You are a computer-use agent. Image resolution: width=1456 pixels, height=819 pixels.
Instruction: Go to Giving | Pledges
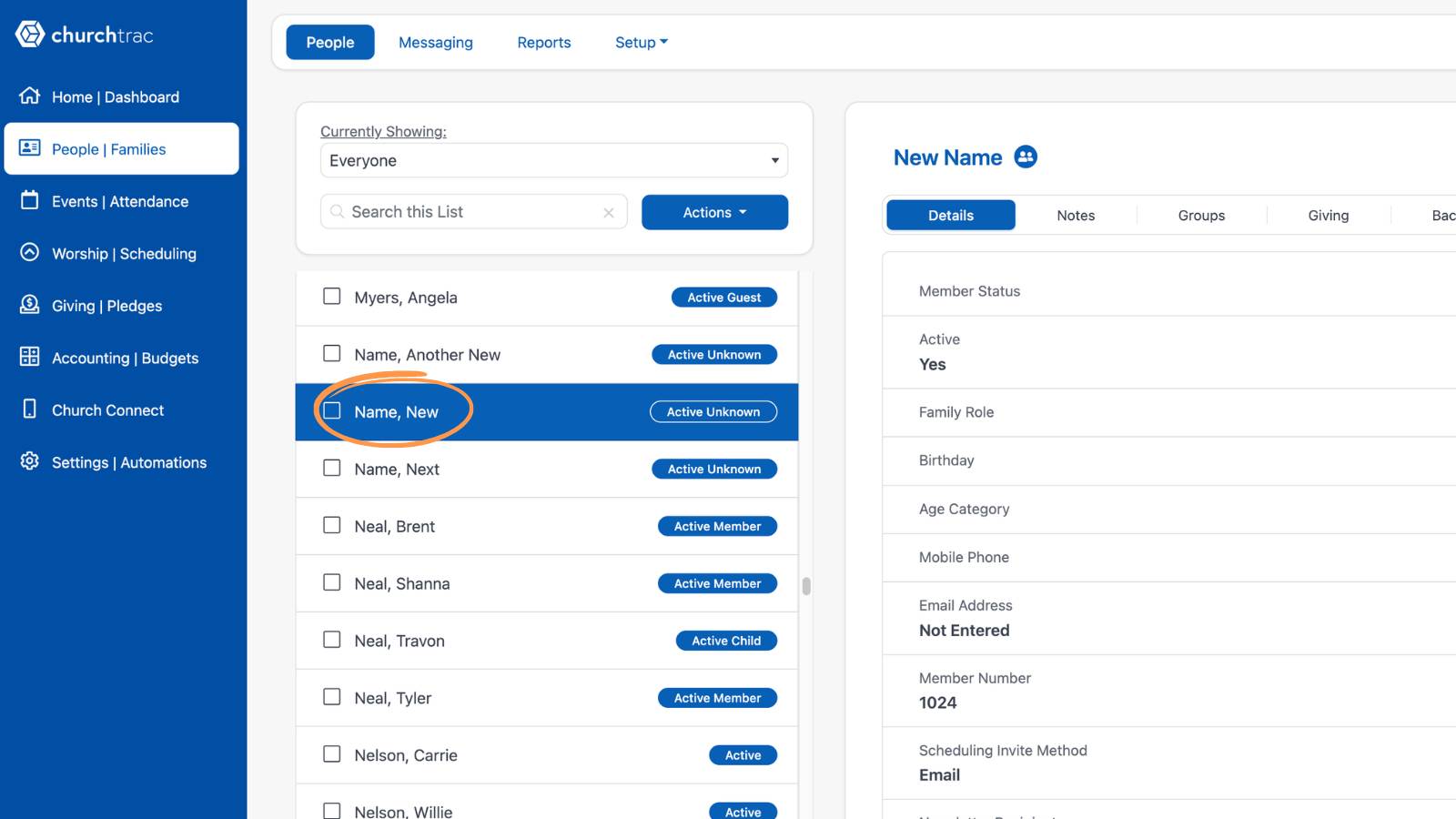122,306
